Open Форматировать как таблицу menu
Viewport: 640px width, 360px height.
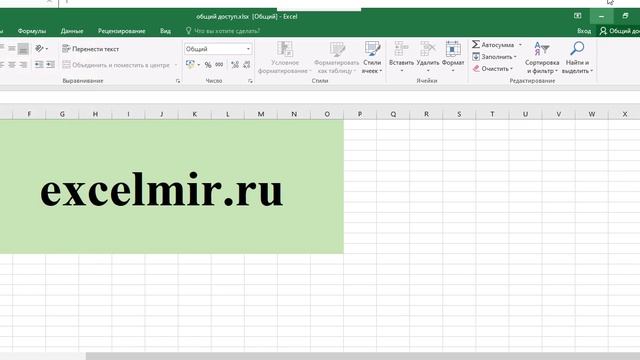(336, 58)
